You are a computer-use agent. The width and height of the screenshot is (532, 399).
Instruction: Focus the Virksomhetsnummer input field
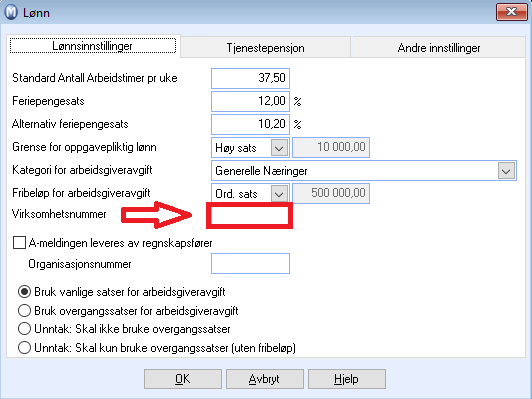250,216
